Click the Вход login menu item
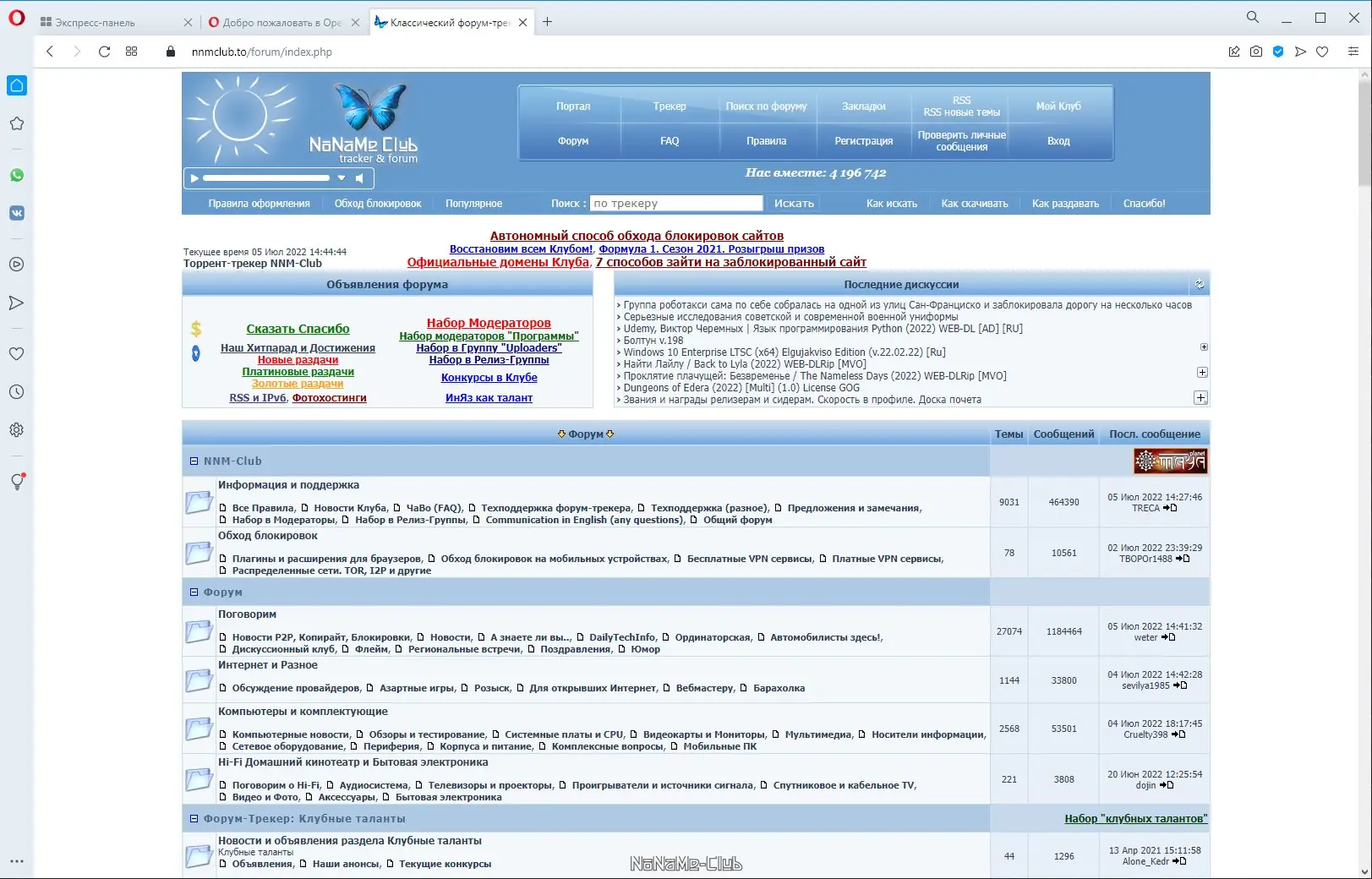1372x879 pixels. (x=1058, y=141)
